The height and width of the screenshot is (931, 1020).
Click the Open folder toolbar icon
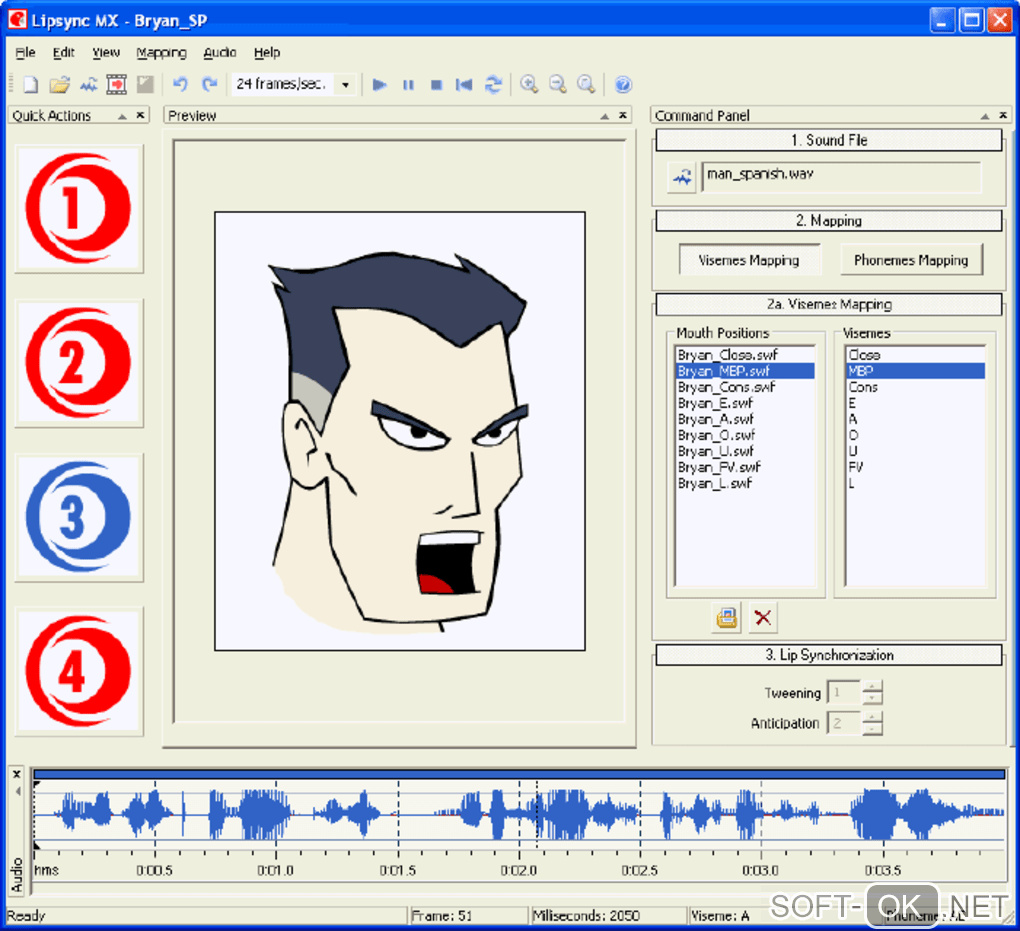tap(60, 85)
